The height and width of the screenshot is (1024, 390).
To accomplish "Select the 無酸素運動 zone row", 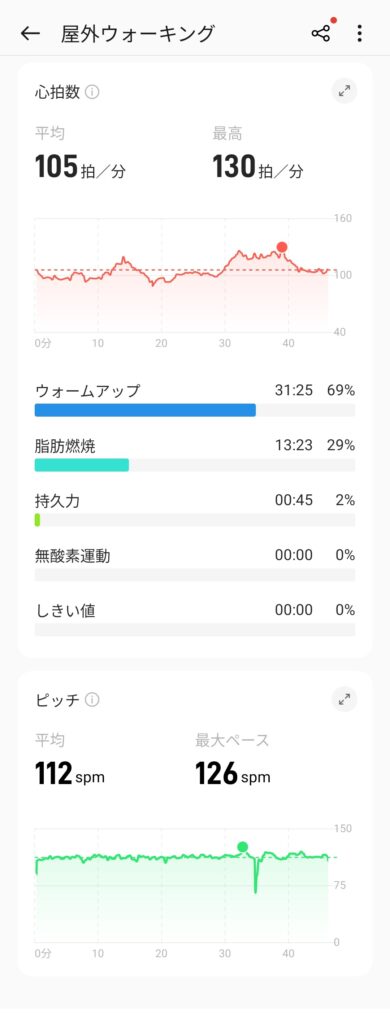I will coord(195,565).
